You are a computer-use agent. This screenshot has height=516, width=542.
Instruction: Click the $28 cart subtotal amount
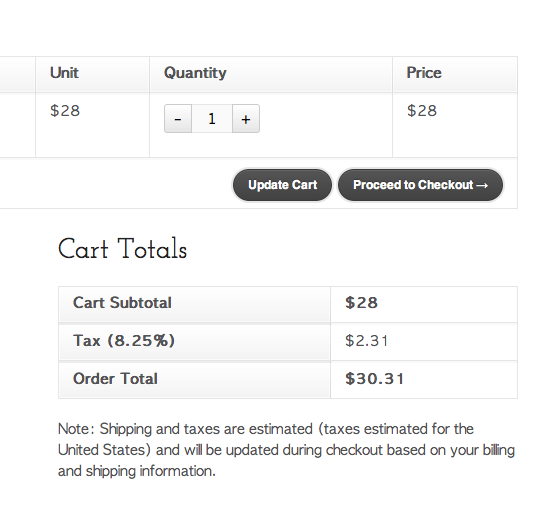(x=361, y=303)
